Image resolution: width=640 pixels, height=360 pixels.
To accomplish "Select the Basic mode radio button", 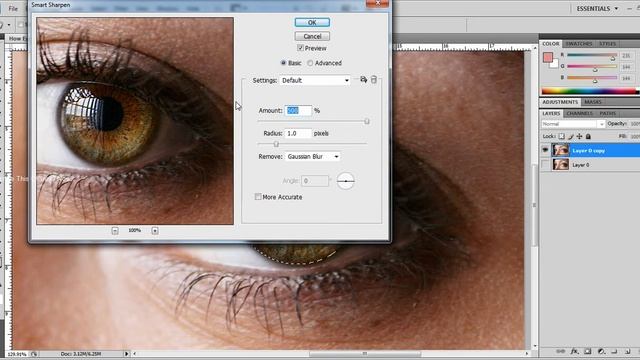I will (x=283, y=63).
